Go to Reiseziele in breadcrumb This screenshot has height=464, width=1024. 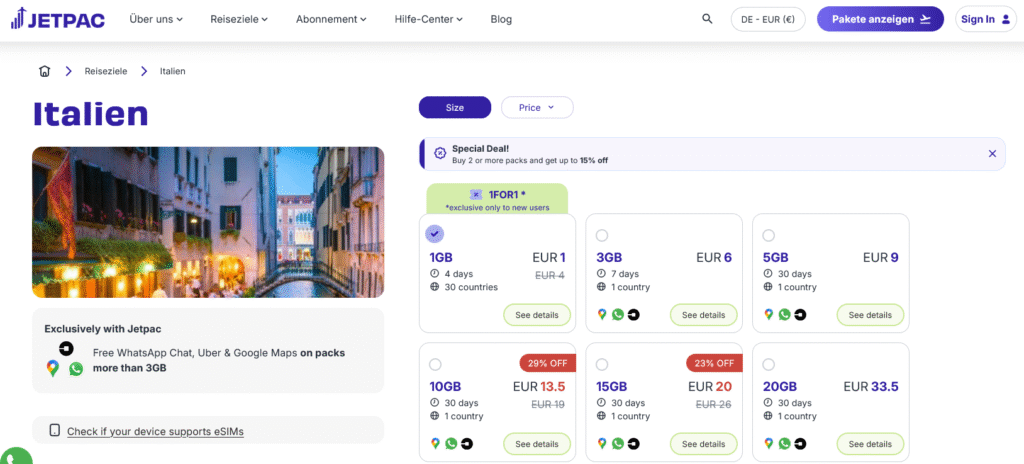[106, 71]
